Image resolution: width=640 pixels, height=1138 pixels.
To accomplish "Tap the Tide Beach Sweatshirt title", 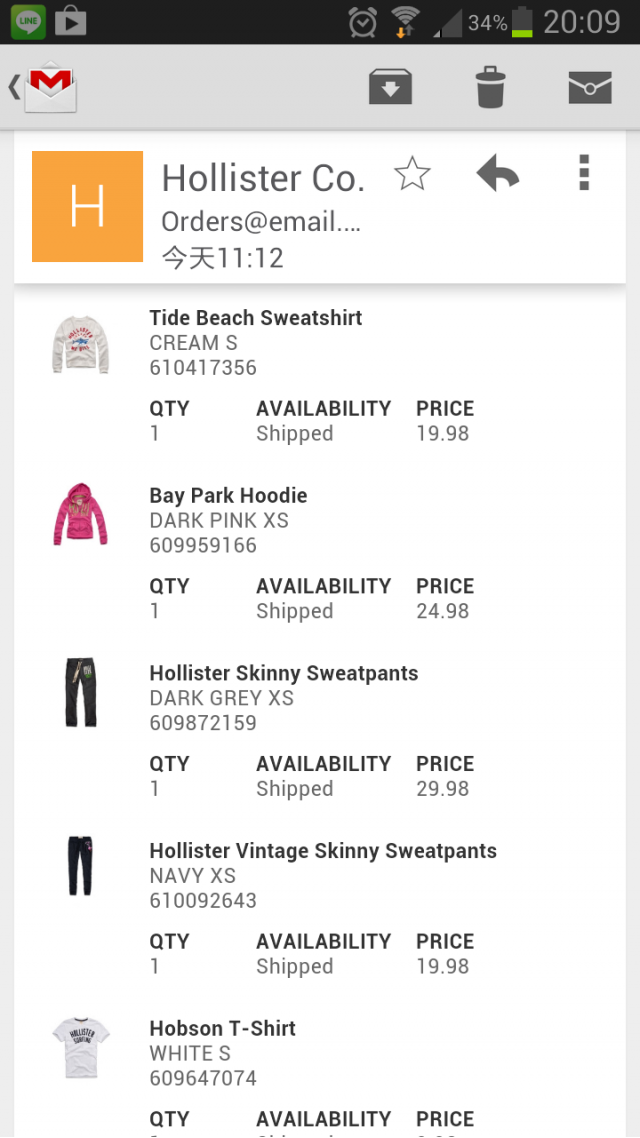I will pyautogui.click(x=255, y=318).
